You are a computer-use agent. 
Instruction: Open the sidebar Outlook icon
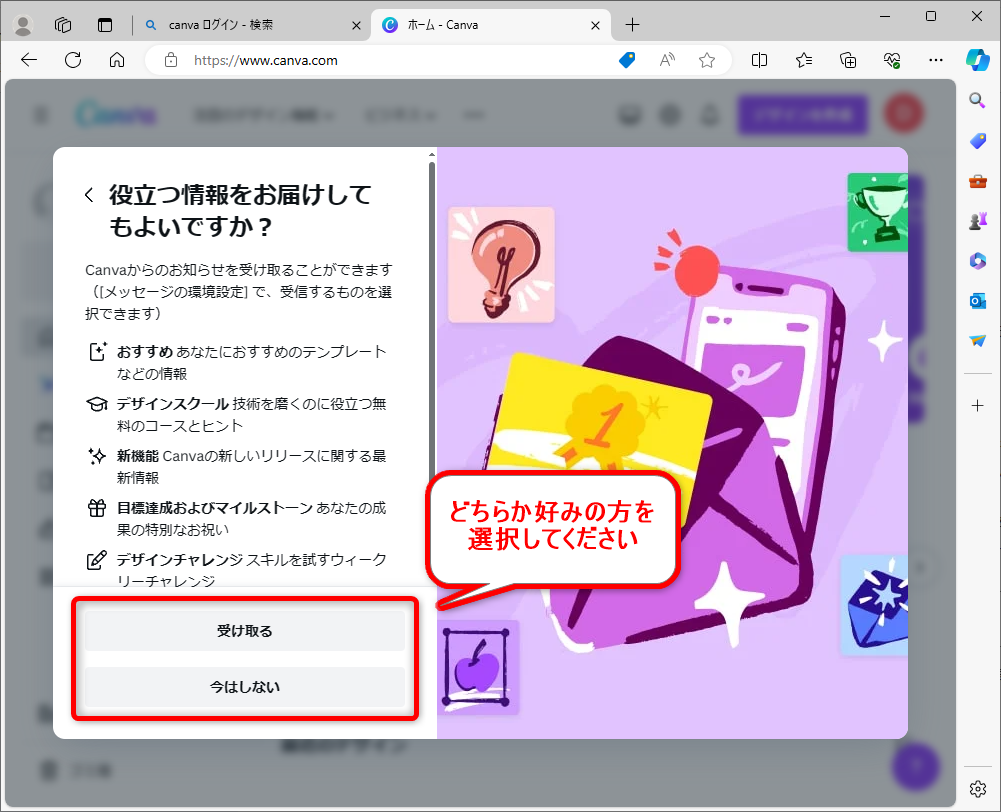click(977, 301)
